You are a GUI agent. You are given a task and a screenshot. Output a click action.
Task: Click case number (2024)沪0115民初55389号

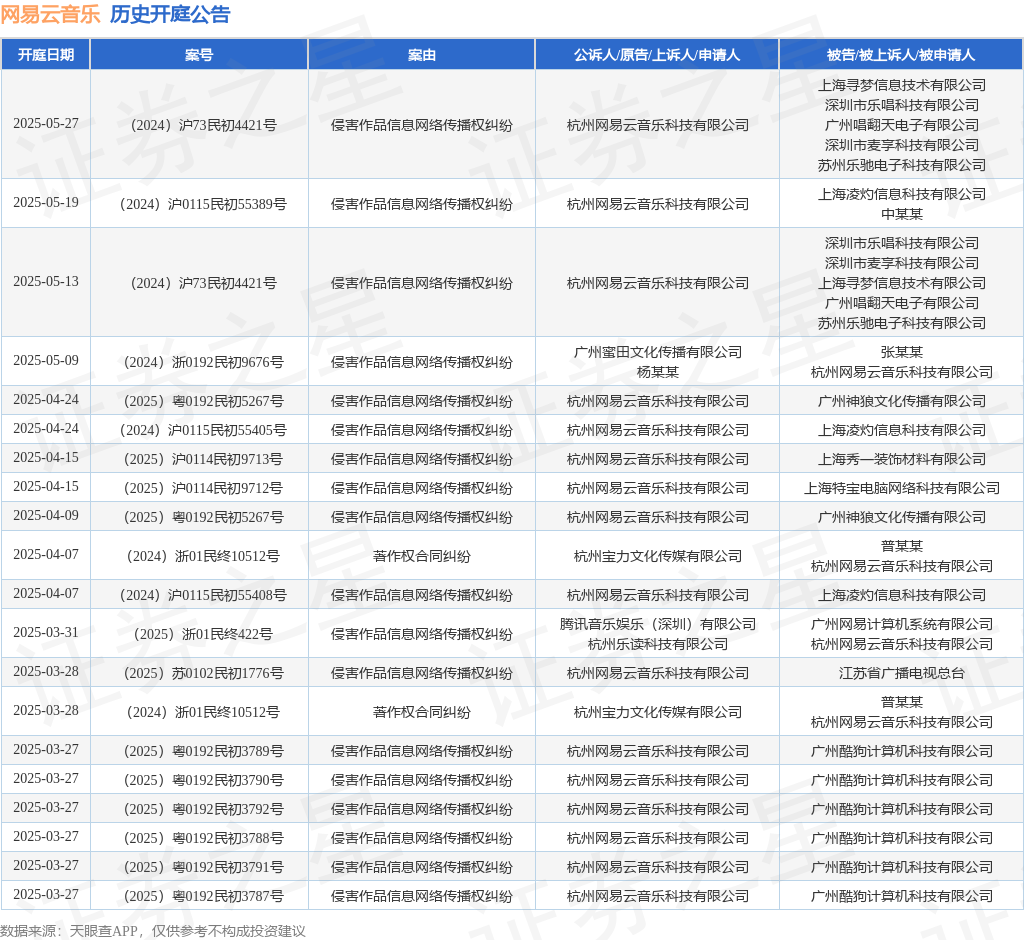[x=203, y=204]
